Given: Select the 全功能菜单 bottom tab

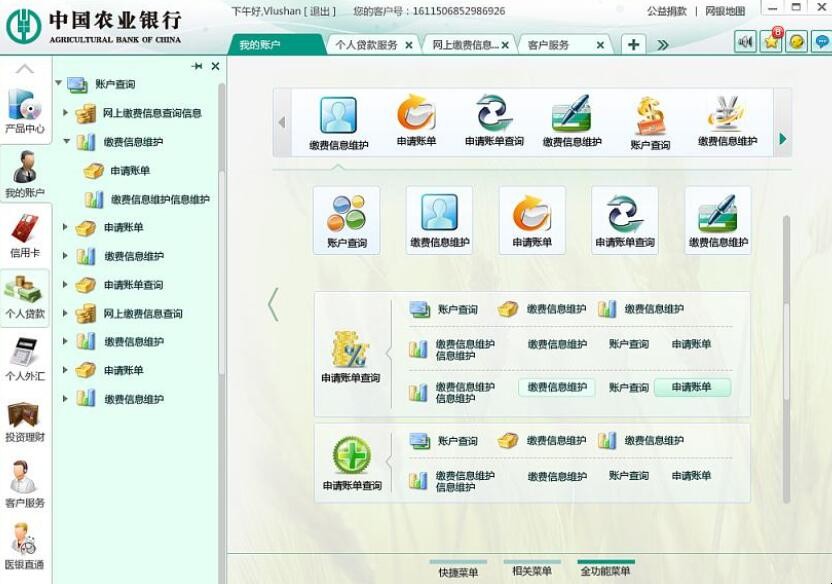Looking at the screenshot, I should tap(606, 571).
